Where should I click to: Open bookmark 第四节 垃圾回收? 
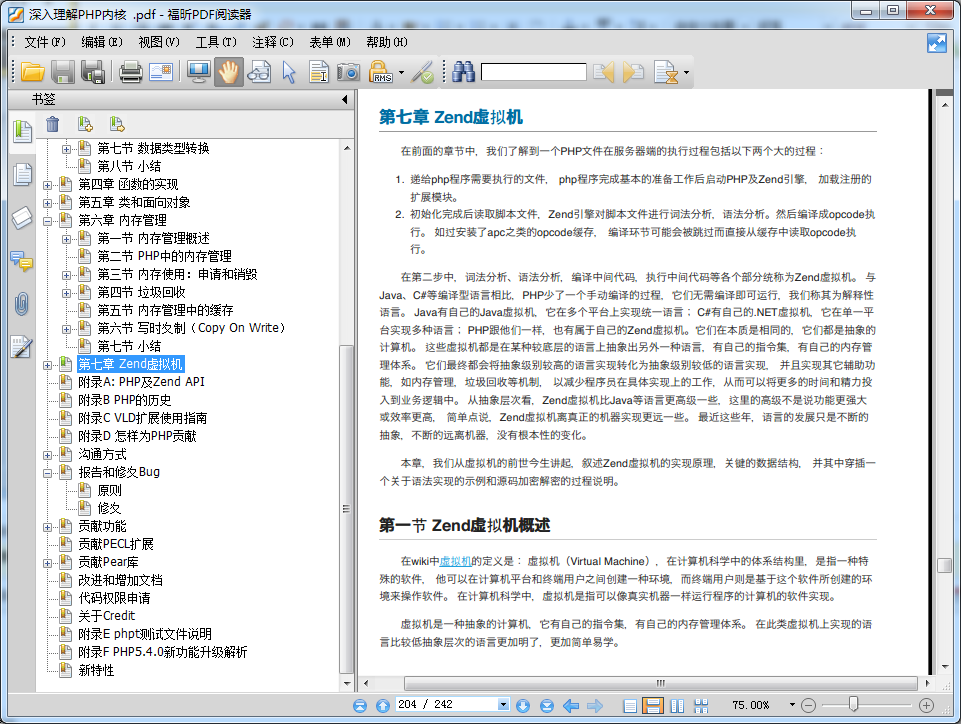pyautogui.click(x=141, y=292)
